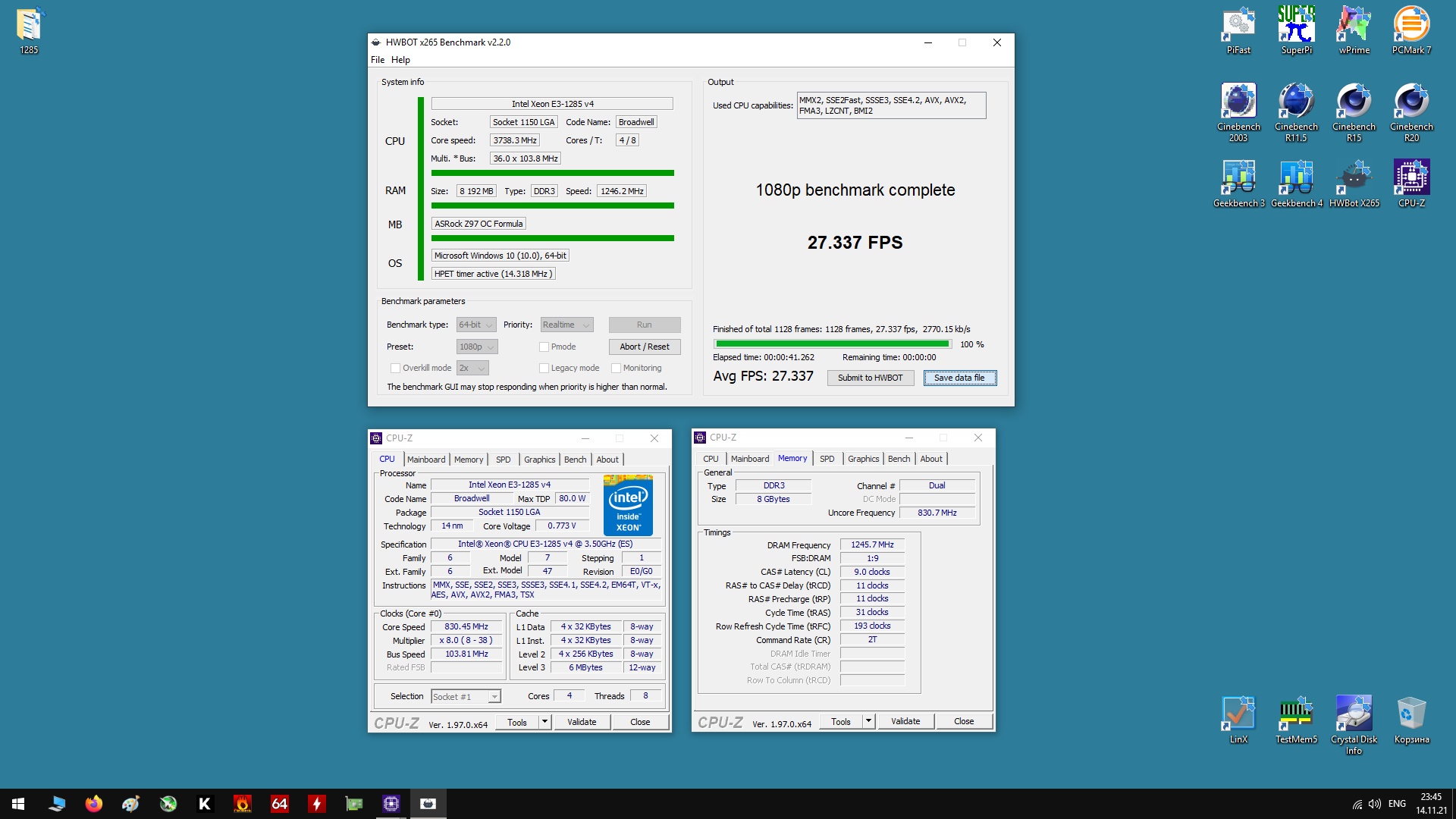
Task: Open the Crystal Disk Info shortcut
Action: pyautogui.click(x=1354, y=725)
